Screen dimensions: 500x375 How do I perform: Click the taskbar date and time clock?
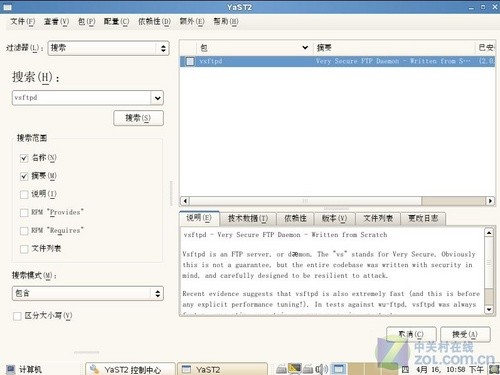449,369
